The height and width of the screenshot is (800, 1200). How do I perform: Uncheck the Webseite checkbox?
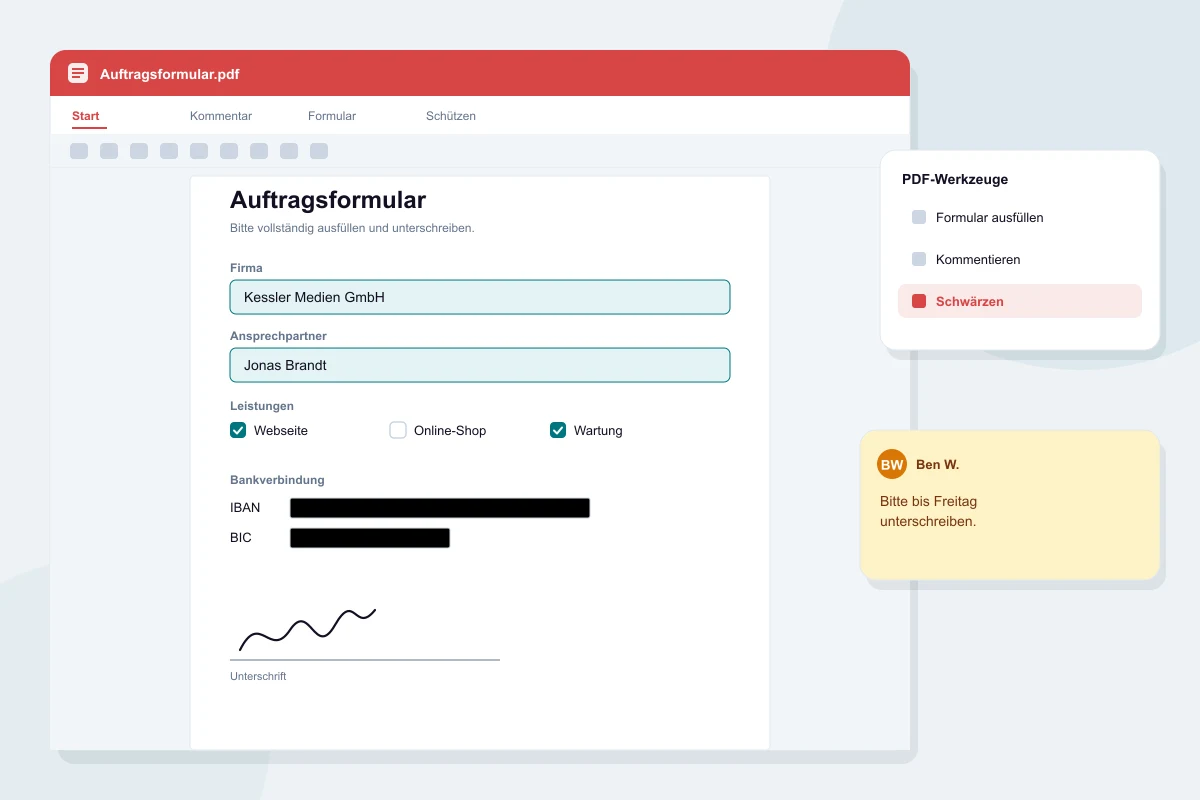tap(238, 430)
